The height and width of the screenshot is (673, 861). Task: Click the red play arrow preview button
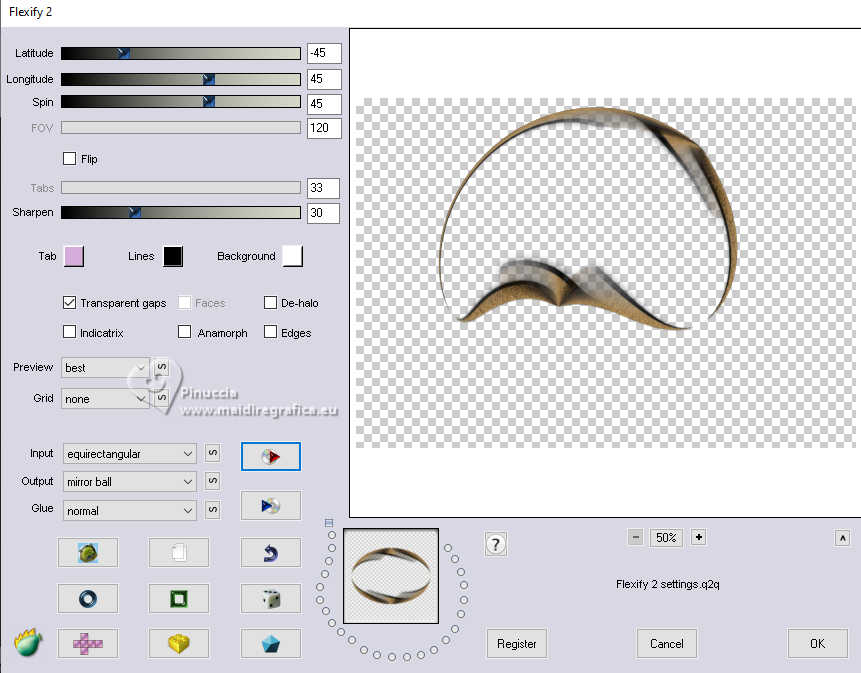[271, 456]
